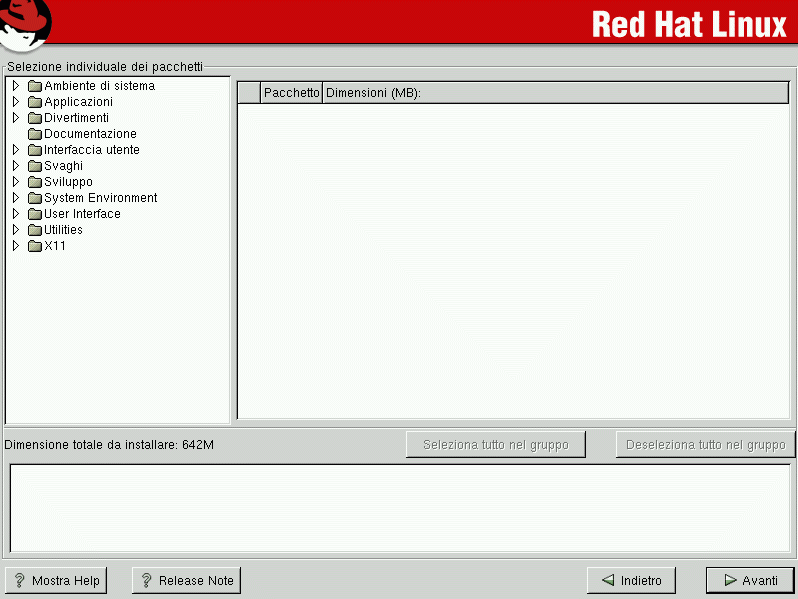
Task: Expand the Sviluppo tree arrow
Action: pyautogui.click(x=16, y=182)
